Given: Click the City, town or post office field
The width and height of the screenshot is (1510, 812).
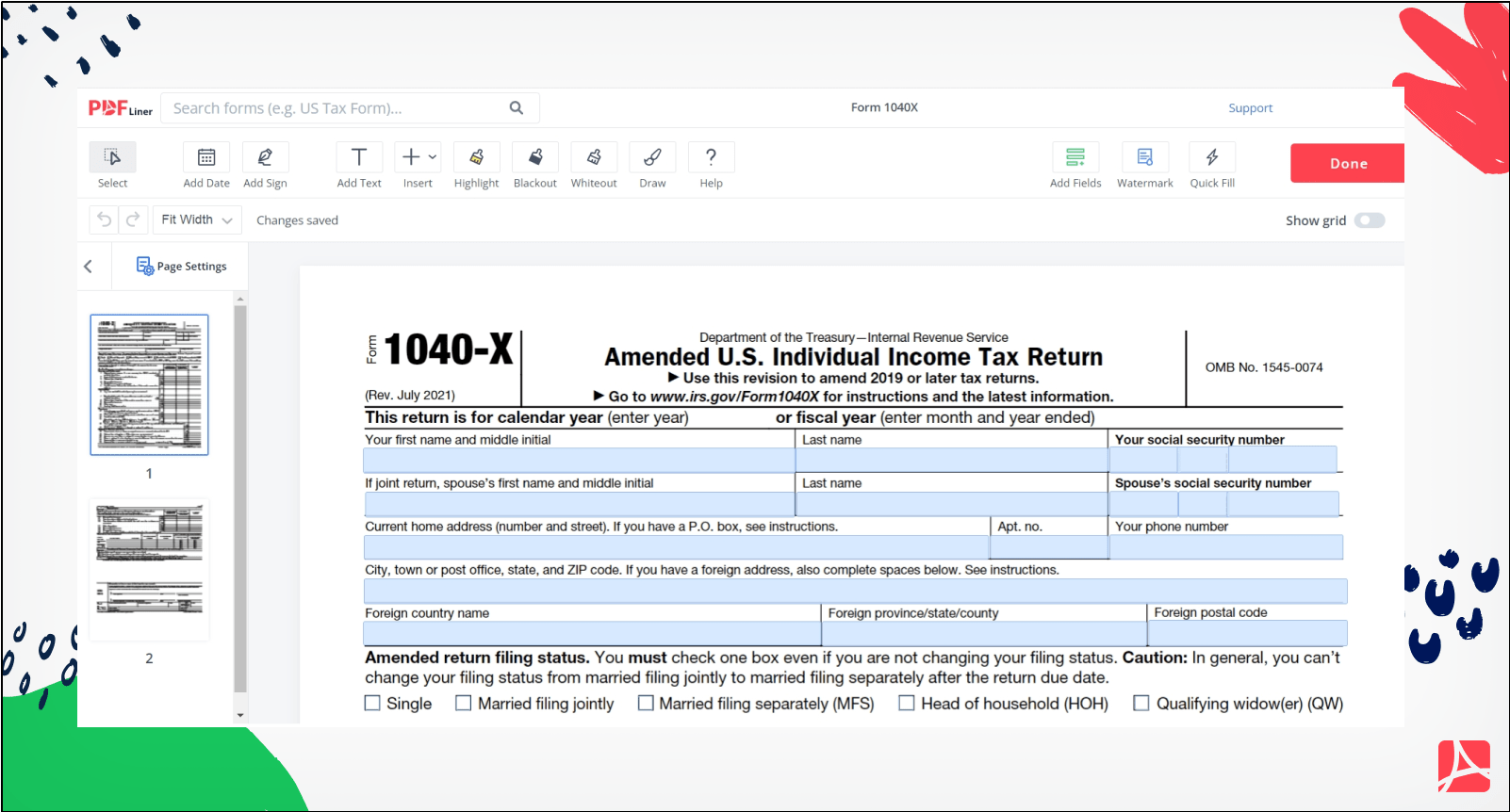Looking at the screenshot, I should [x=855, y=591].
